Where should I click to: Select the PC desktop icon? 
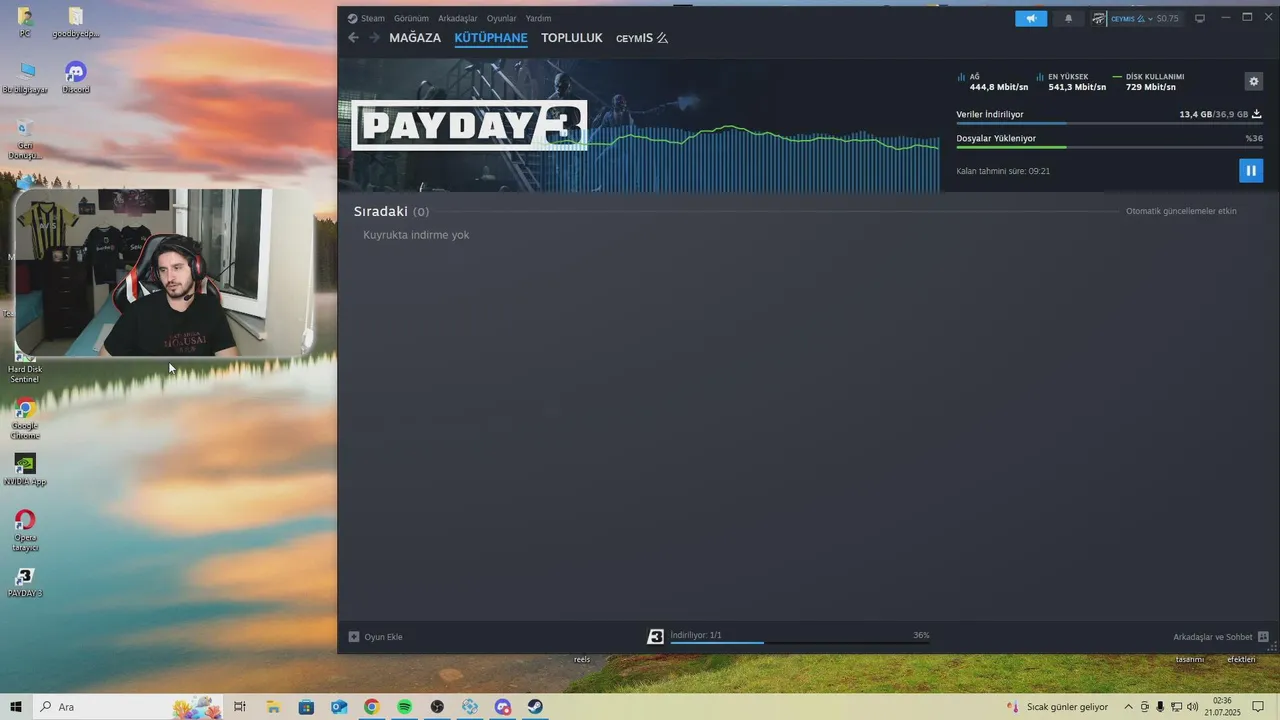(x=25, y=22)
